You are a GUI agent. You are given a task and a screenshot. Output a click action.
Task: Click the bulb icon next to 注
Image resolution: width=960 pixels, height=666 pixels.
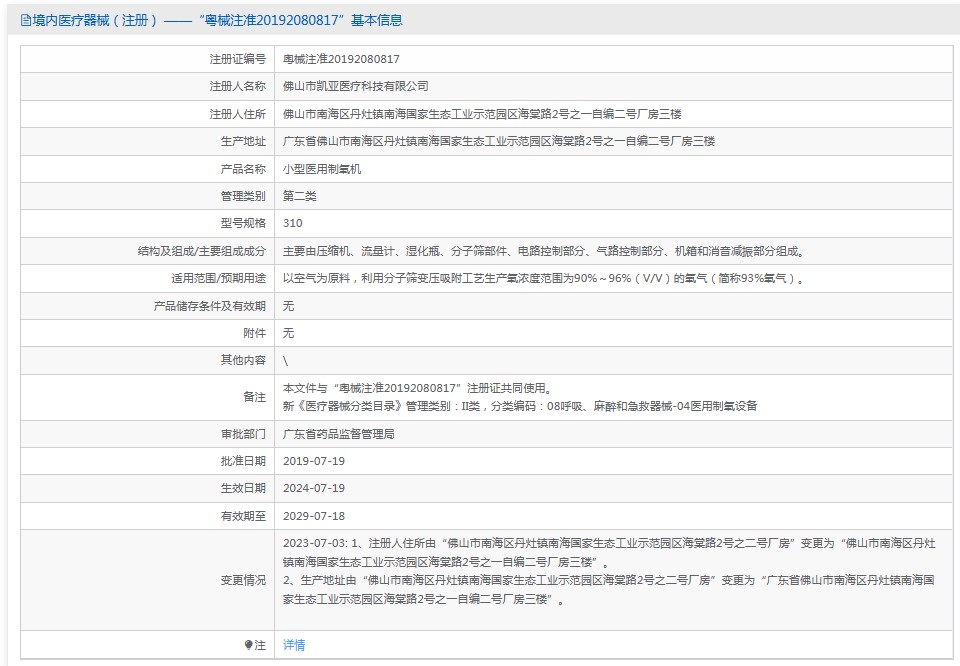248,645
